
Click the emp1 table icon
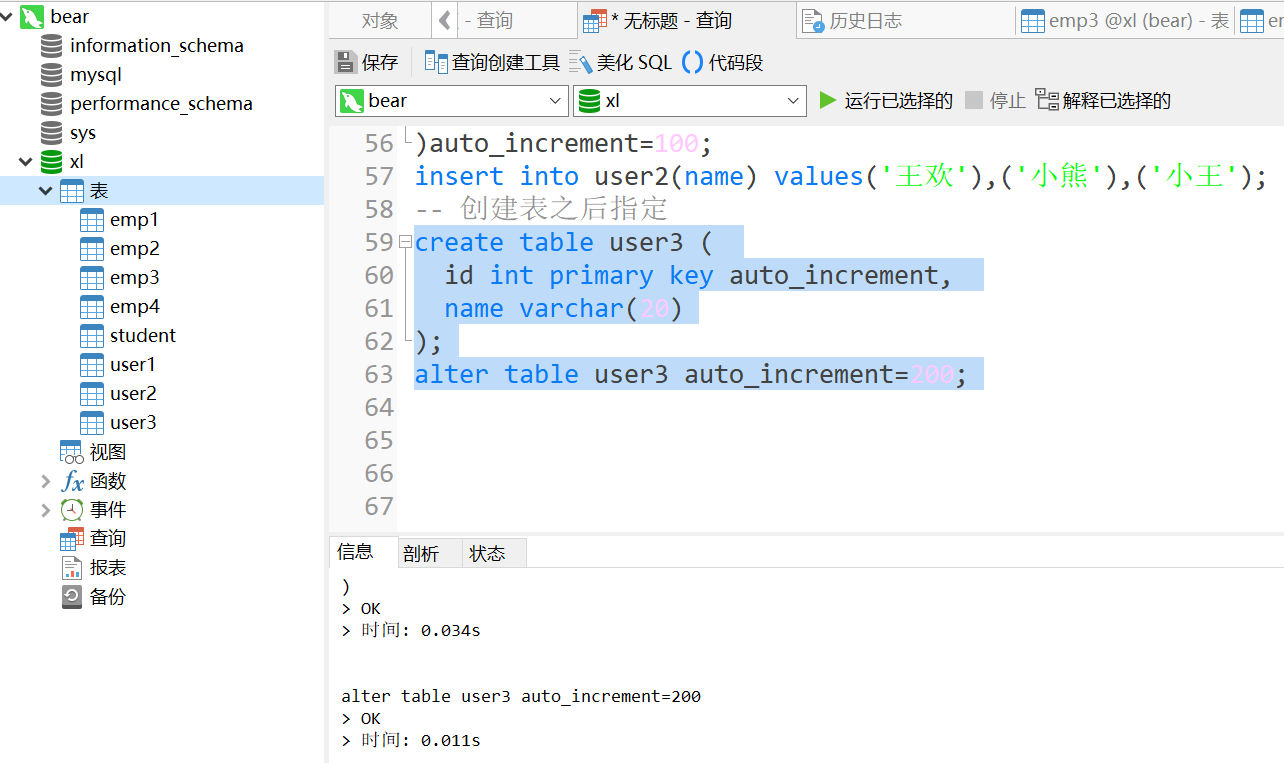(92, 220)
